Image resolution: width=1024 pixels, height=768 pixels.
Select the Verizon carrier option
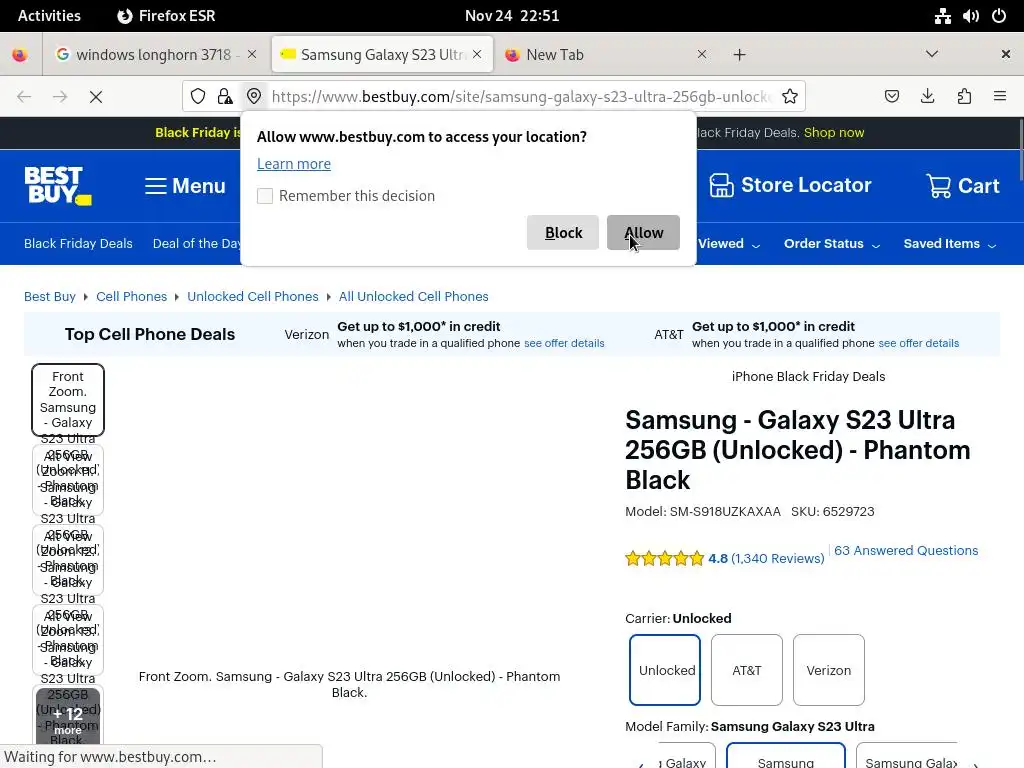pos(828,670)
